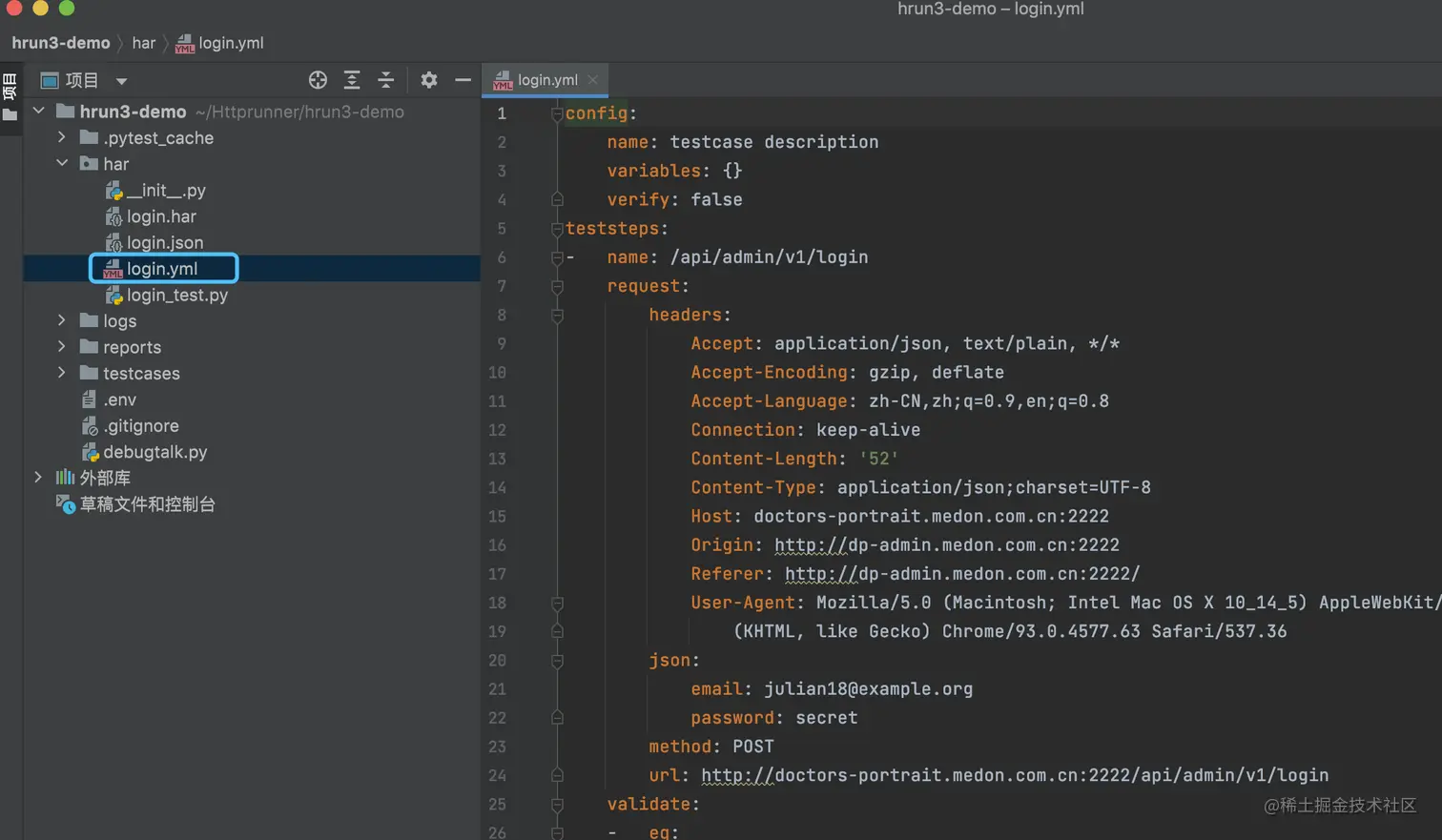Click the Python icon beside login_test.py
This screenshot has height=840, width=1442.
click(x=113, y=296)
